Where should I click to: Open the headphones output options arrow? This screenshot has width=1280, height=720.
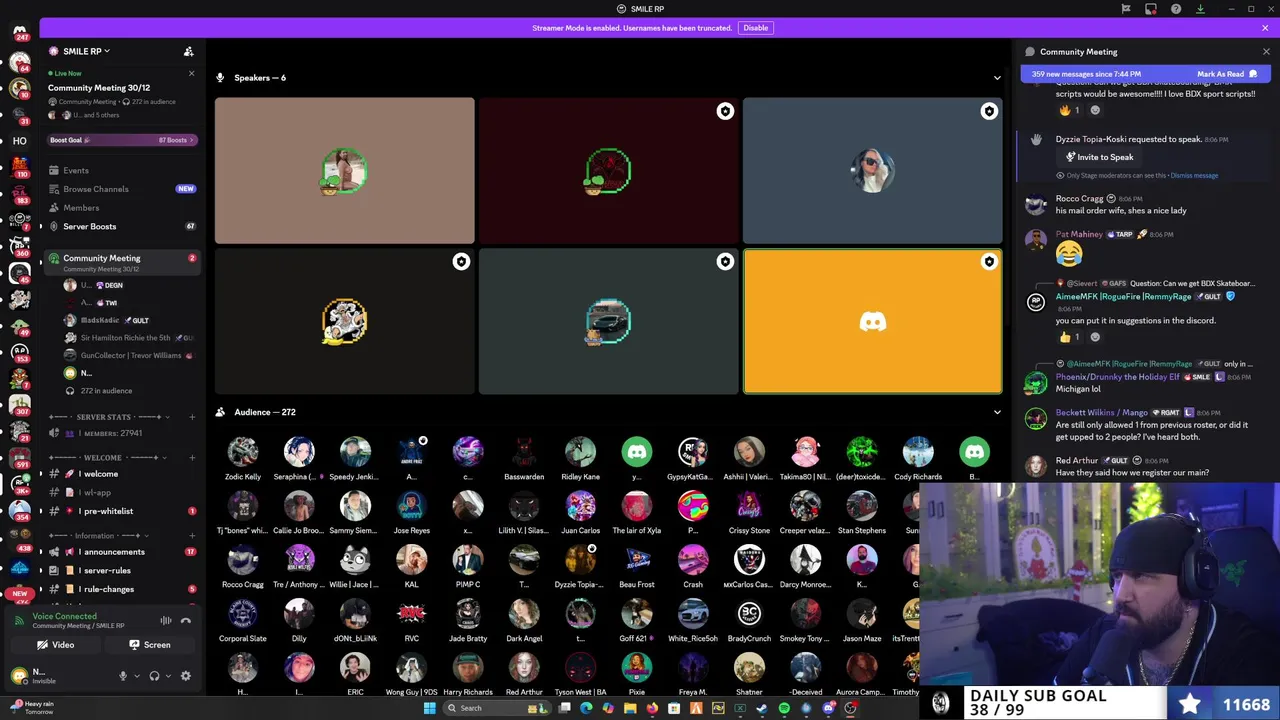coord(166,676)
